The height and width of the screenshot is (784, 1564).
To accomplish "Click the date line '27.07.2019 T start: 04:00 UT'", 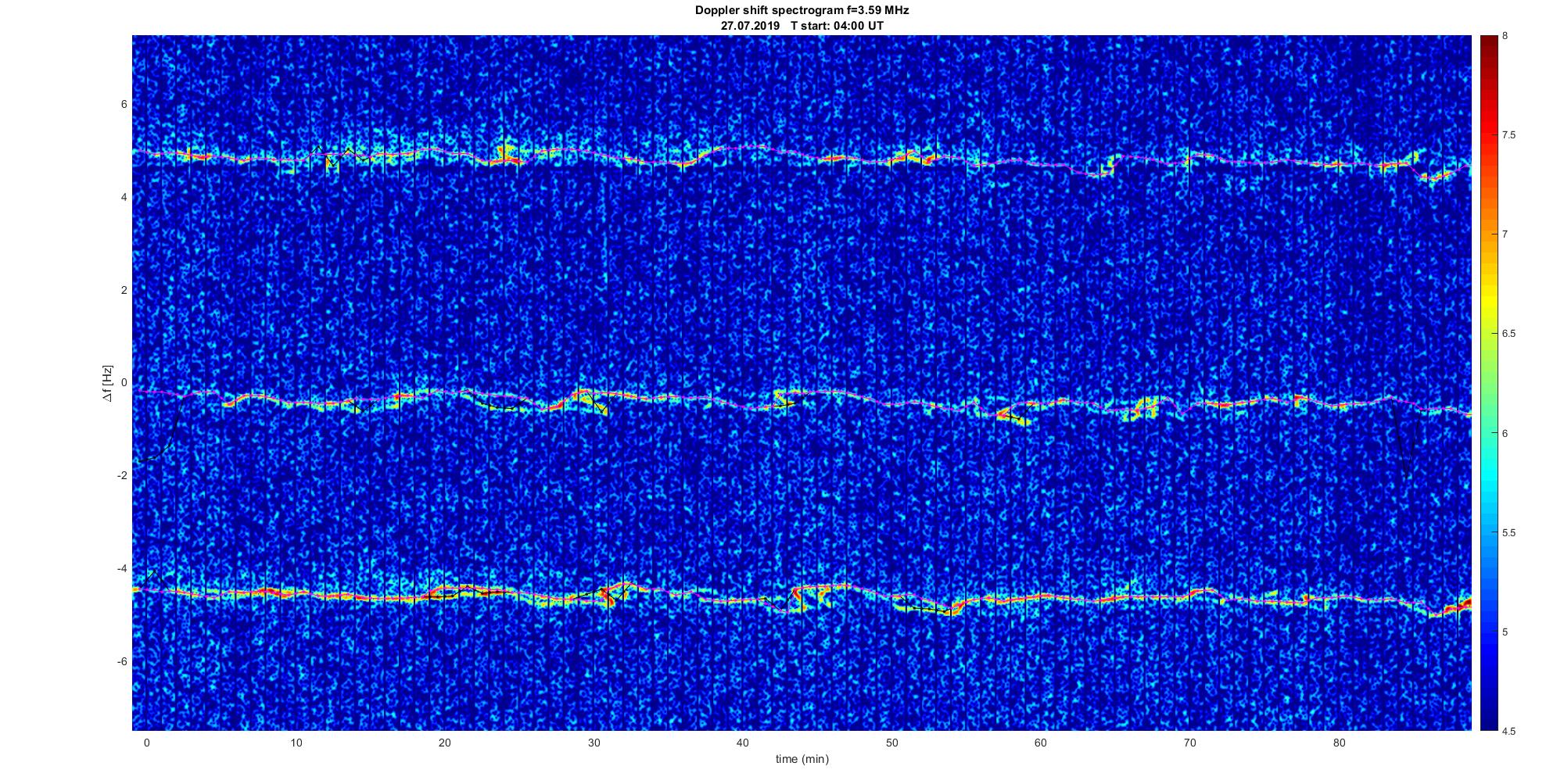I will [802, 26].
